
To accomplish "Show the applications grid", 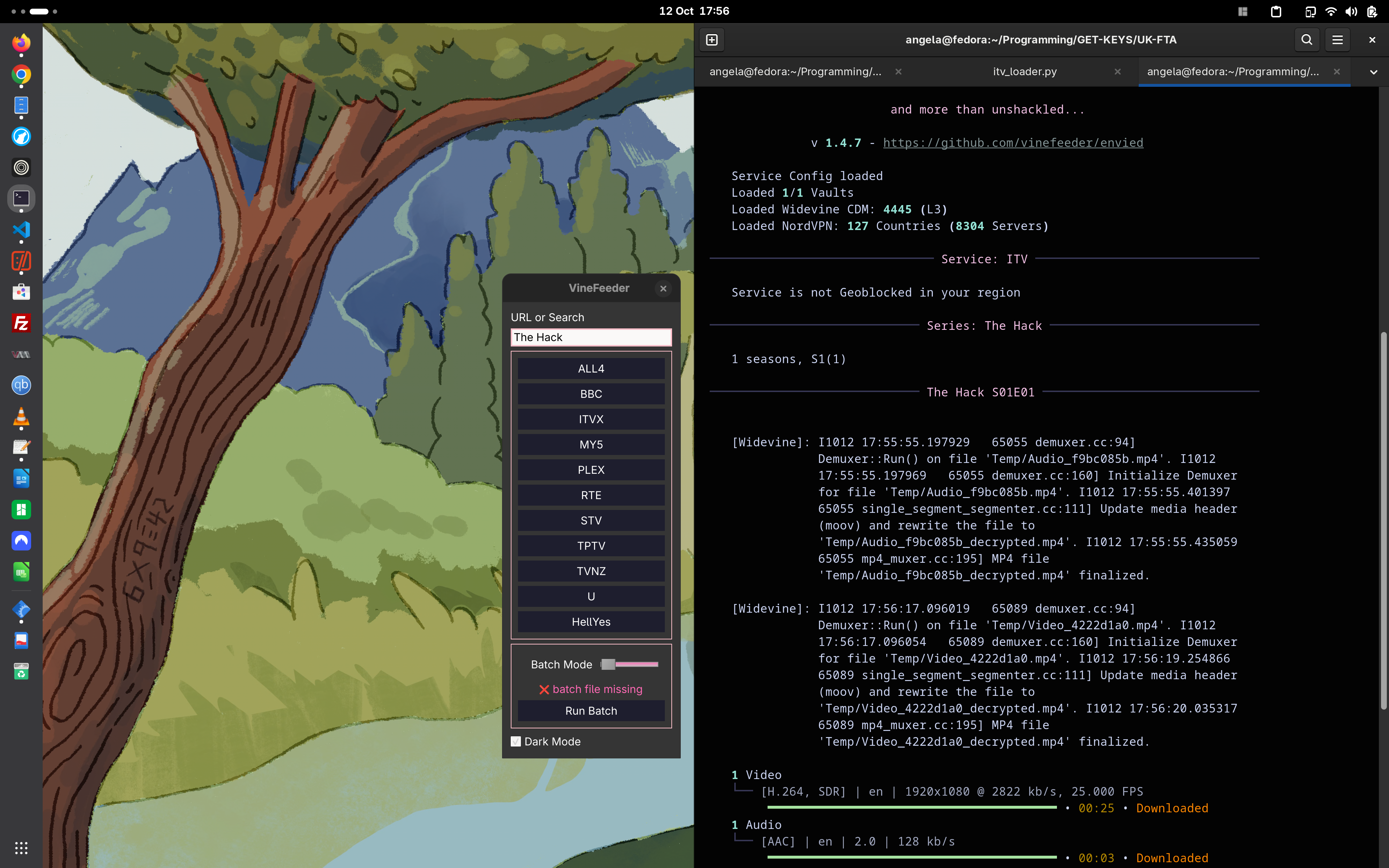I will (x=21, y=847).
